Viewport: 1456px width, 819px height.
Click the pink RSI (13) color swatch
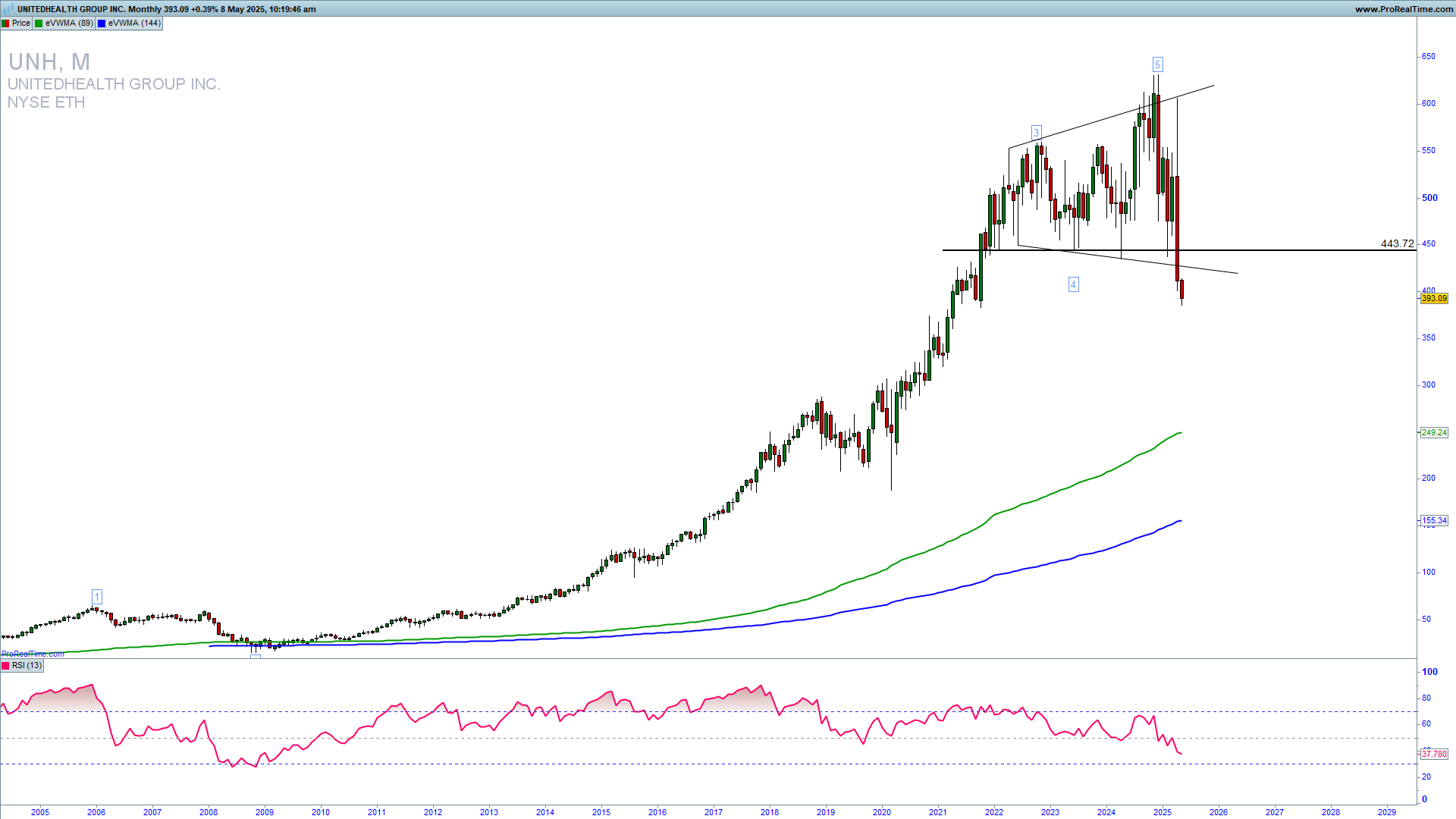(x=5, y=666)
